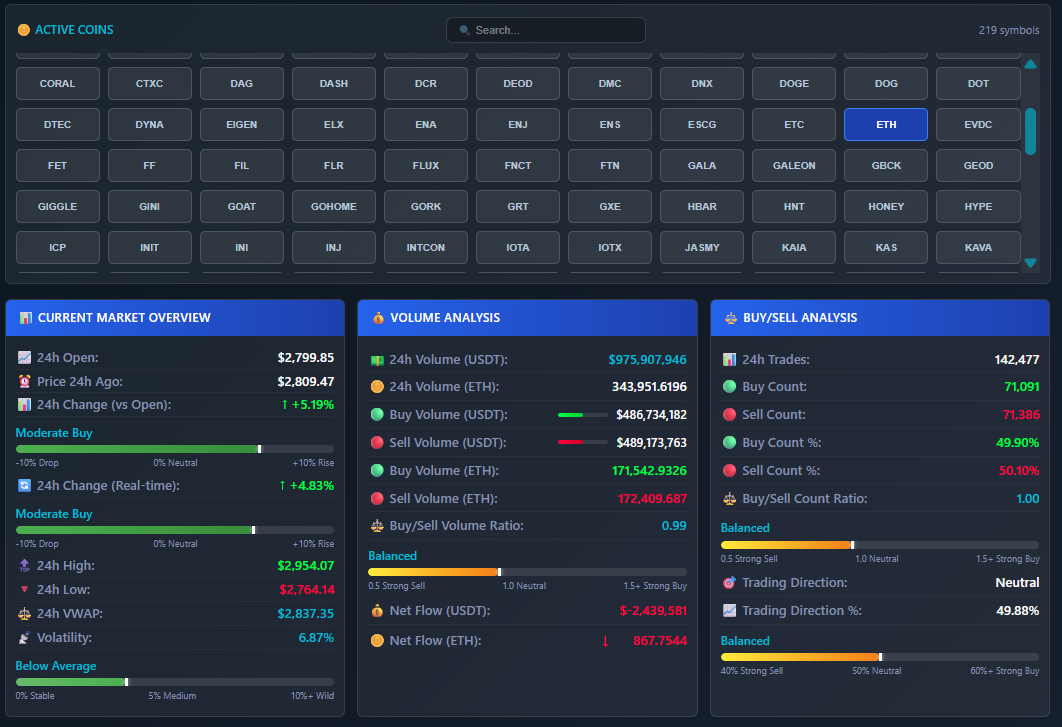
Task: Click the Moderate Buy sentiment bar under 24h Change
Action: pos(175,449)
